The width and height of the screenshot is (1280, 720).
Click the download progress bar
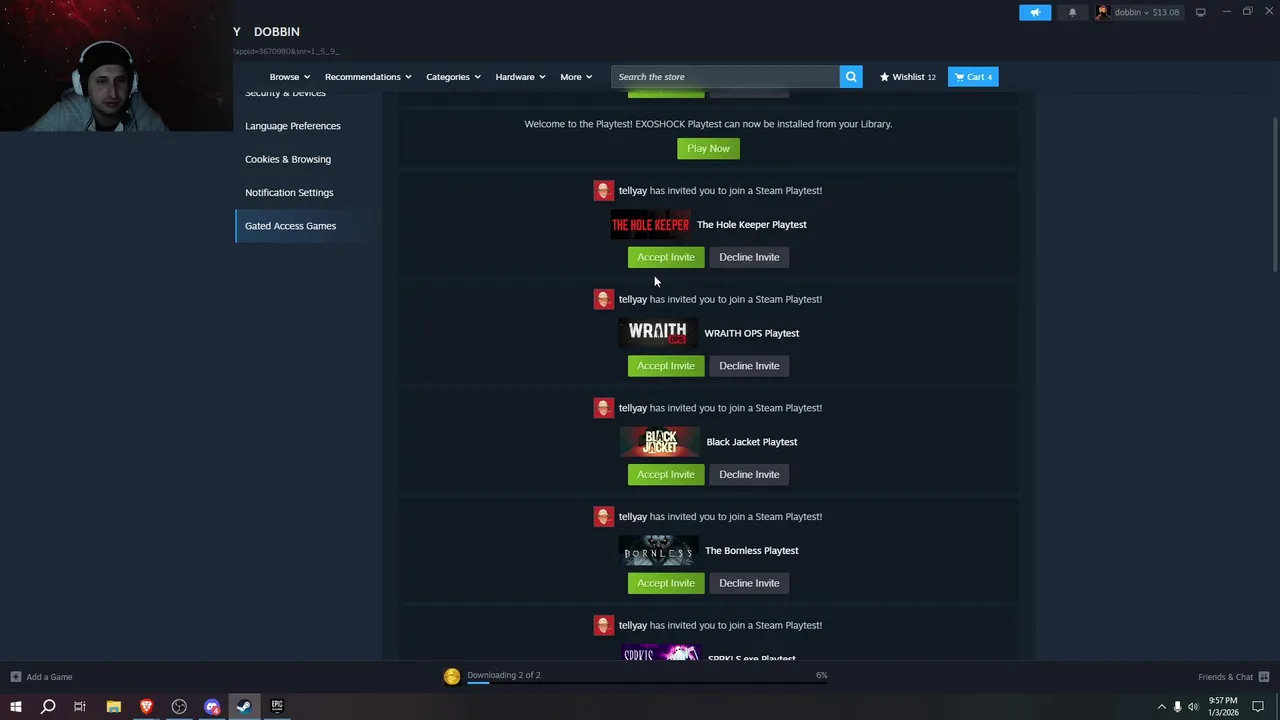tap(647, 683)
